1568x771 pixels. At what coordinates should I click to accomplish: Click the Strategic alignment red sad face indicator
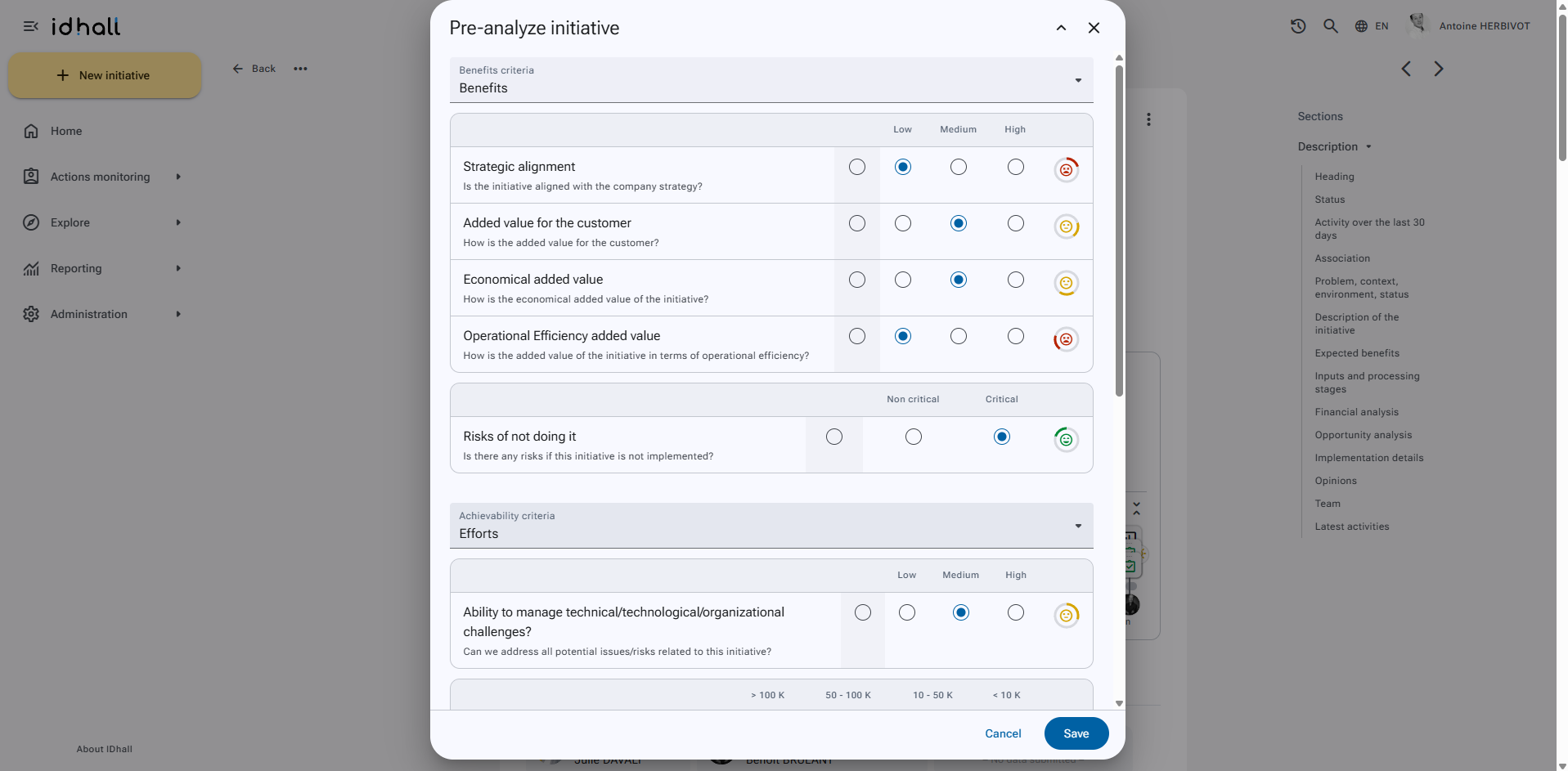pos(1066,170)
